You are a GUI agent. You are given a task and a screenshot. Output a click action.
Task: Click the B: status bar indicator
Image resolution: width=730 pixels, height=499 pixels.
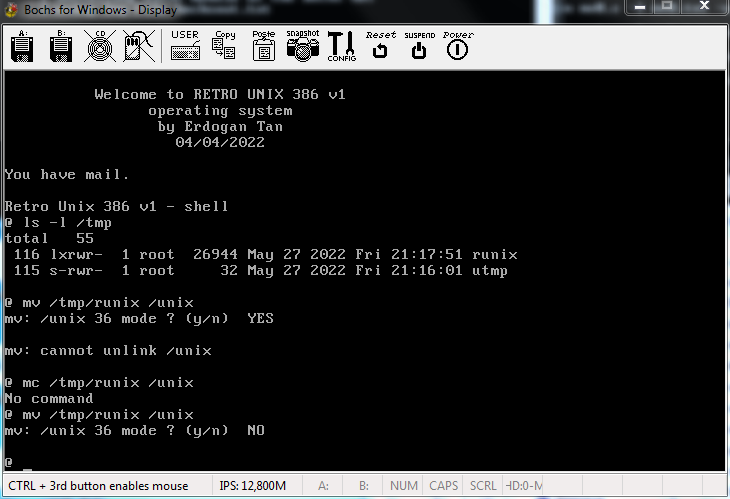click(364, 486)
